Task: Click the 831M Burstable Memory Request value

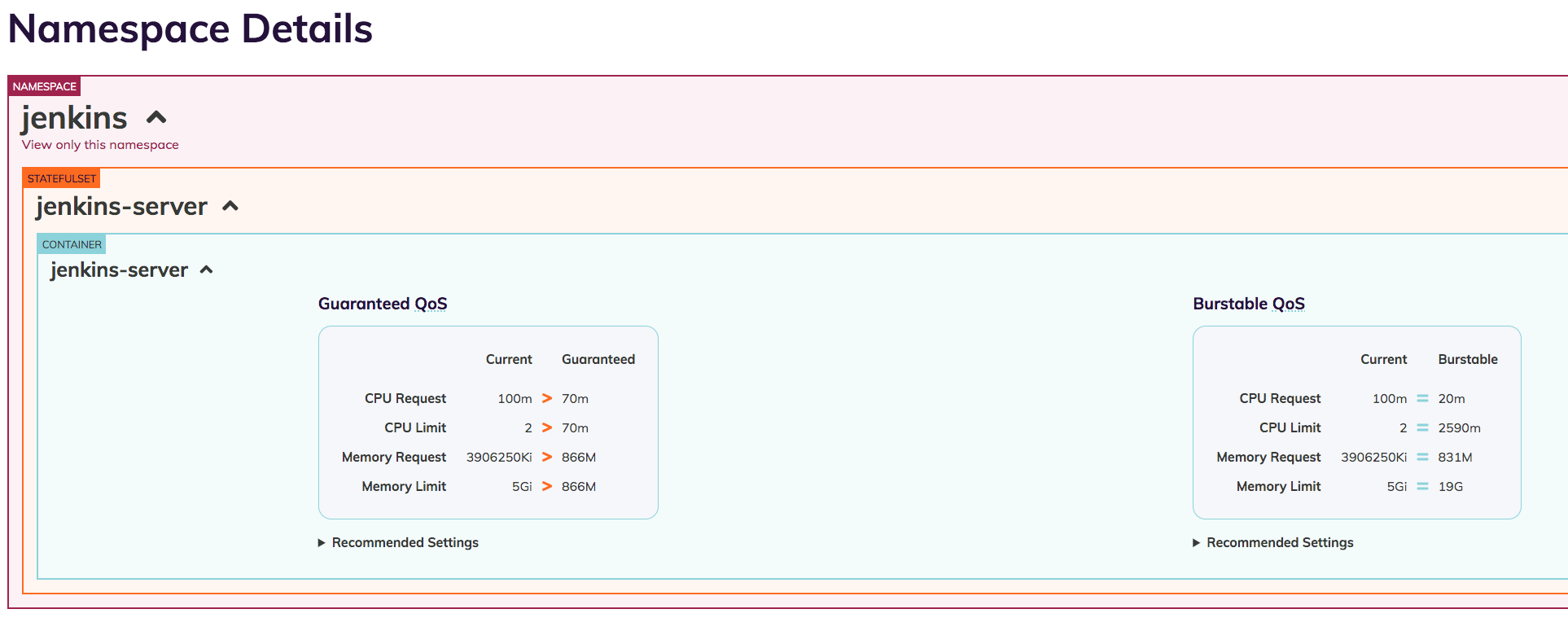Action: pyautogui.click(x=1455, y=457)
